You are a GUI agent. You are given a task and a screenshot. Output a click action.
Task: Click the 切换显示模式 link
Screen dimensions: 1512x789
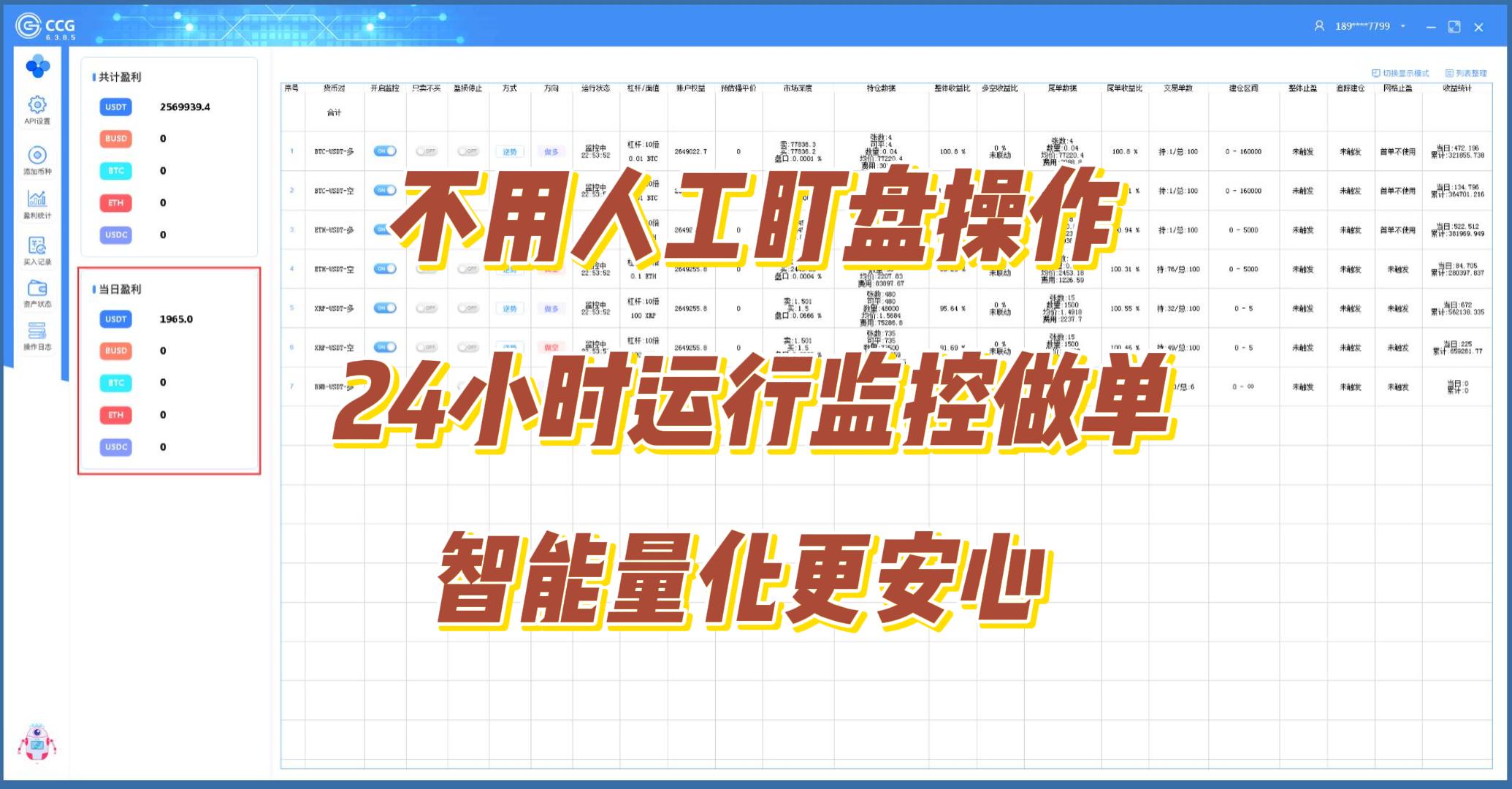1400,73
